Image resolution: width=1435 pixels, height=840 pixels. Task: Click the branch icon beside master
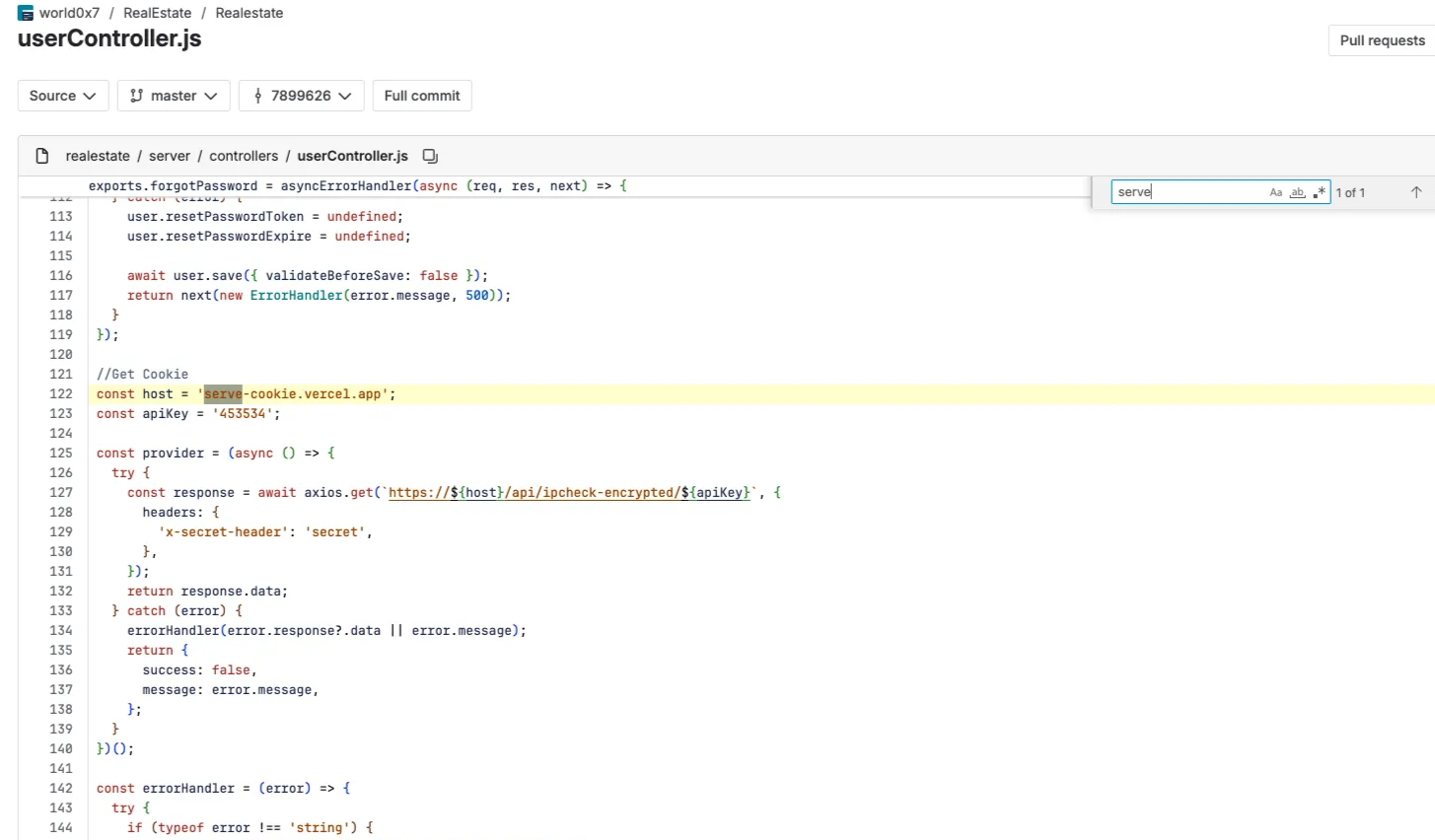tap(138, 95)
